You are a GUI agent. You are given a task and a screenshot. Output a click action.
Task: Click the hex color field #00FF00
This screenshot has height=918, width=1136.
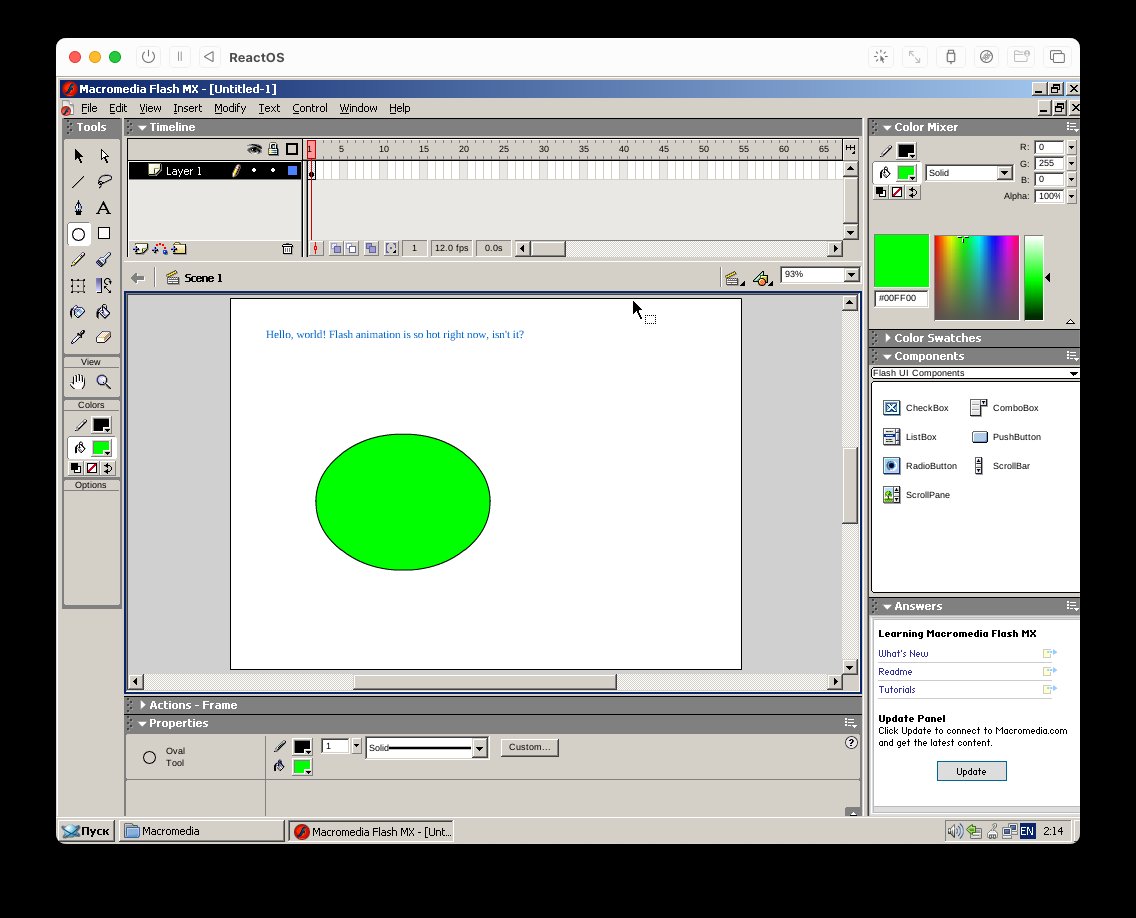[x=901, y=299]
